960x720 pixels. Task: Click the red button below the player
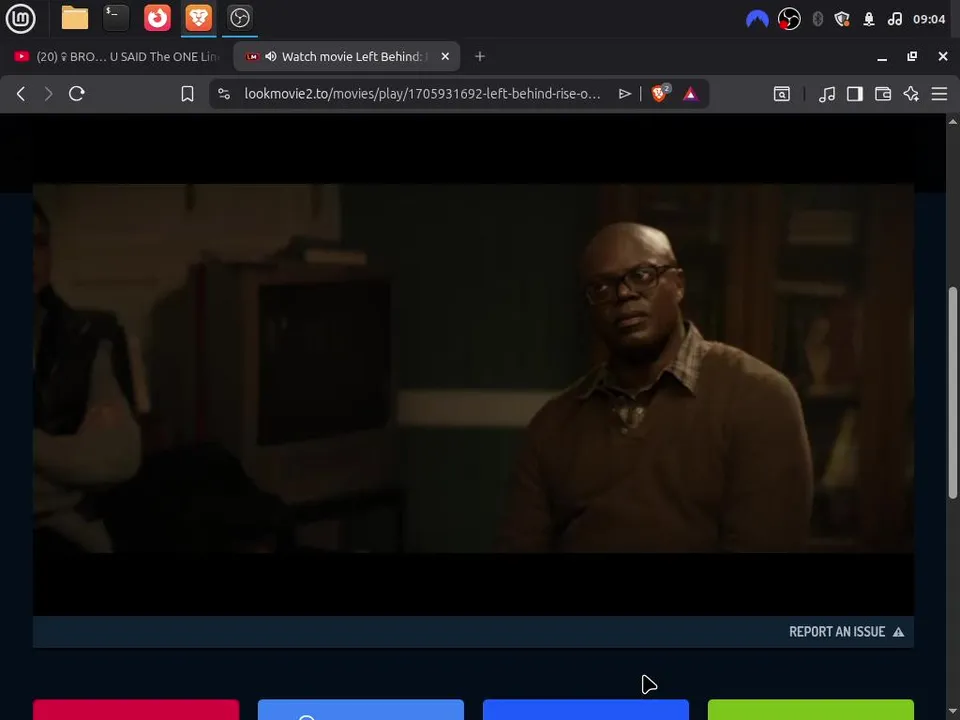(x=136, y=710)
